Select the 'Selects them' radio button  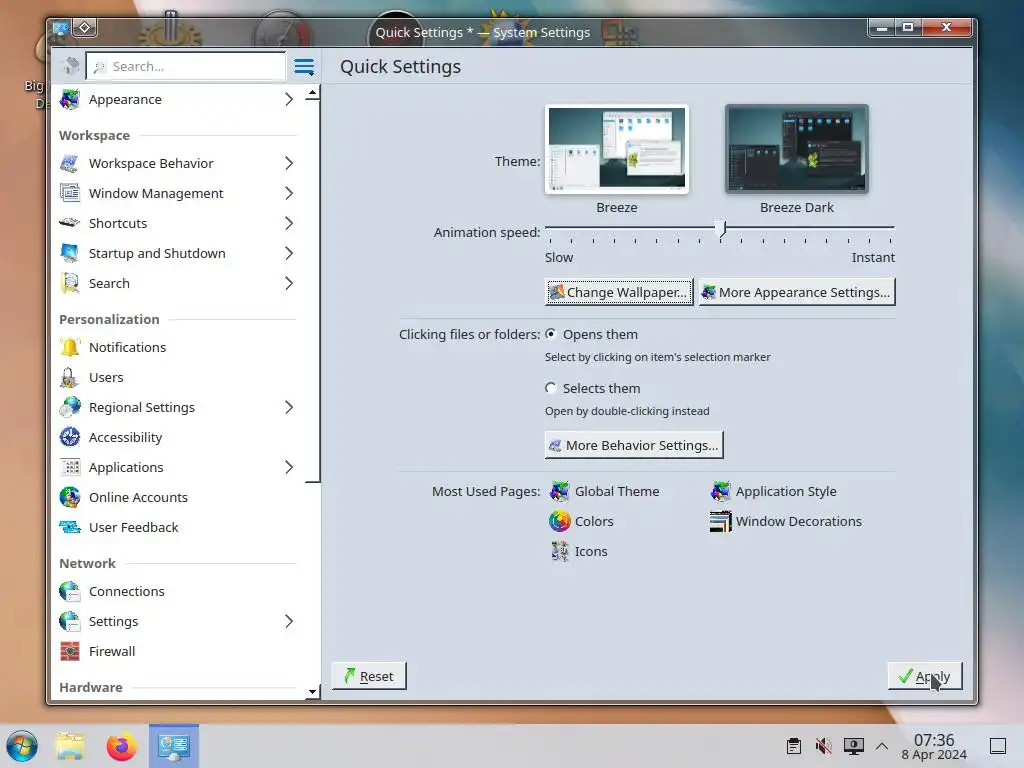(551, 388)
